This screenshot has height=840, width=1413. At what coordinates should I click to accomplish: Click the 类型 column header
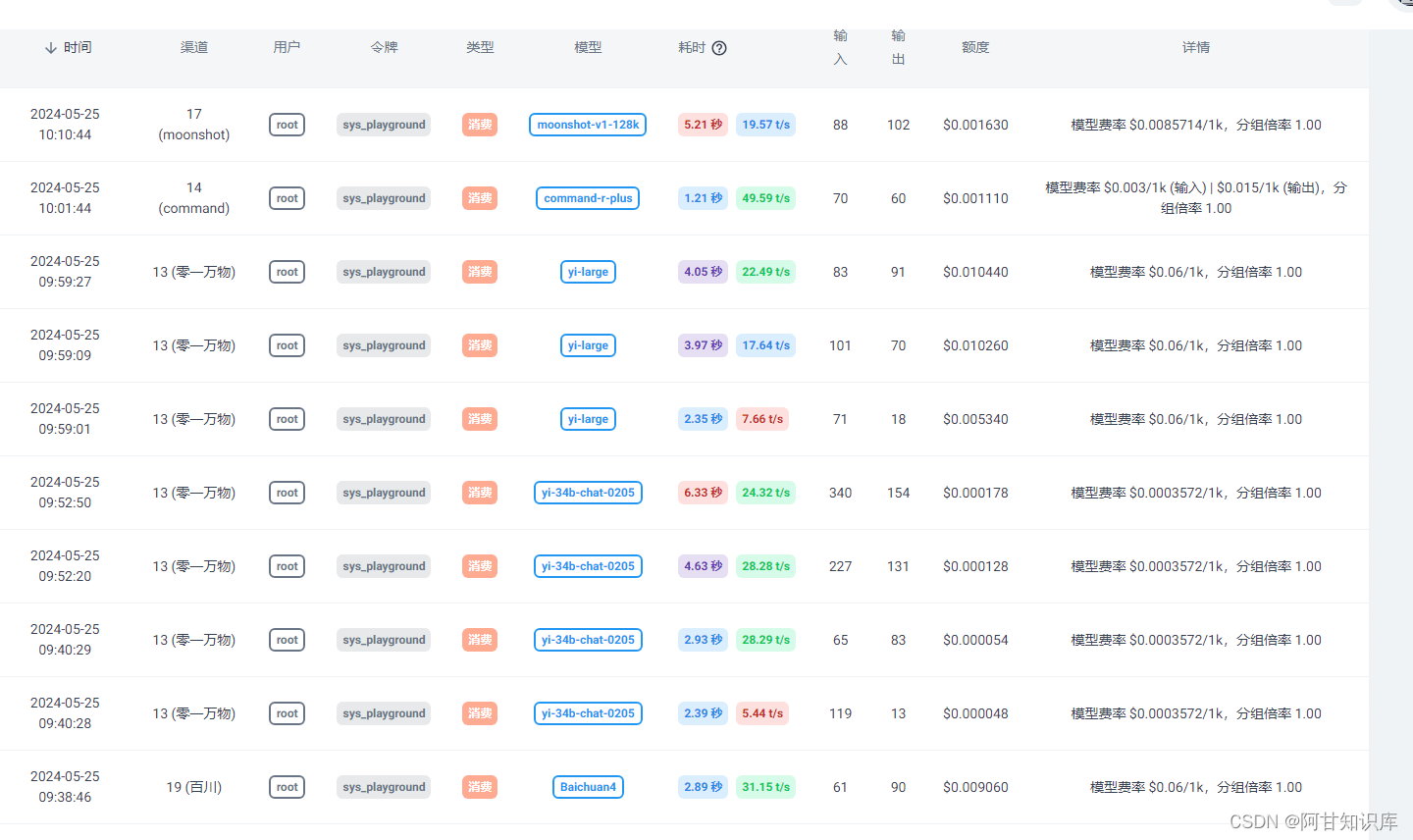point(480,47)
